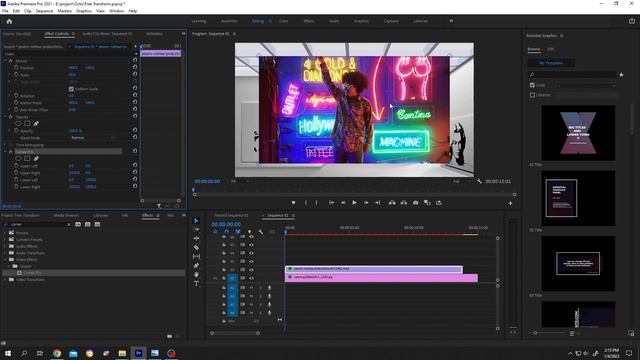The width and height of the screenshot is (640, 360).
Task: Click the Home icon at top left
Action: [x=9, y=21]
